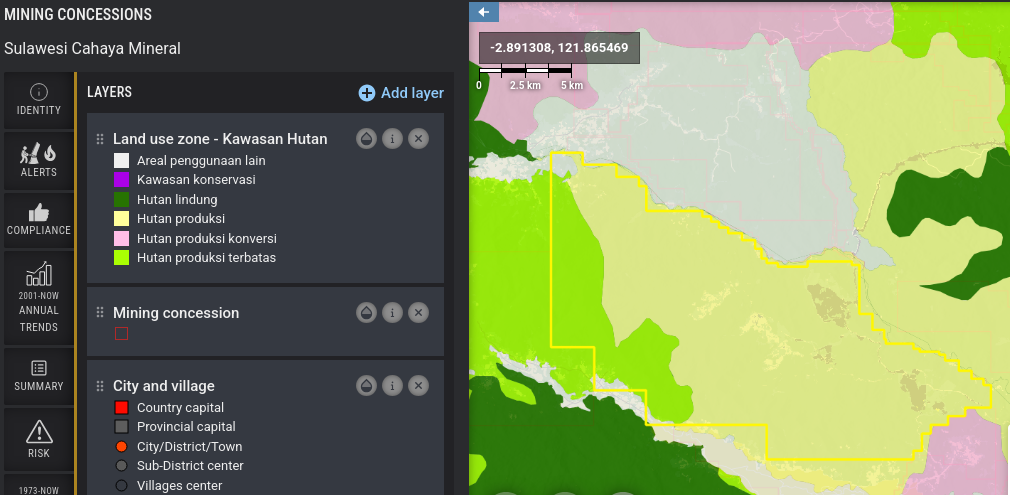Click the Kawasan konservasi legend label
This screenshot has height=495, width=1010.
pyautogui.click(x=196, y=180)
